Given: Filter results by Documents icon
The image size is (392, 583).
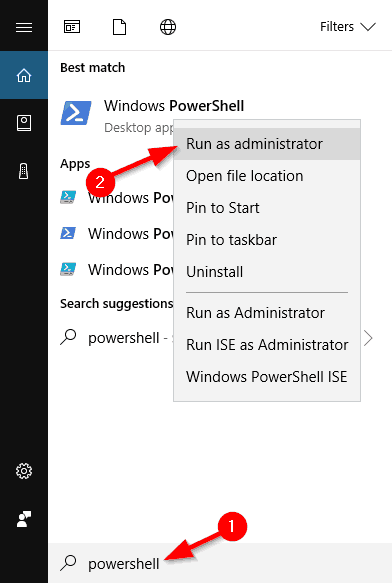Looking at the screenshot, I should pos(119,27).
